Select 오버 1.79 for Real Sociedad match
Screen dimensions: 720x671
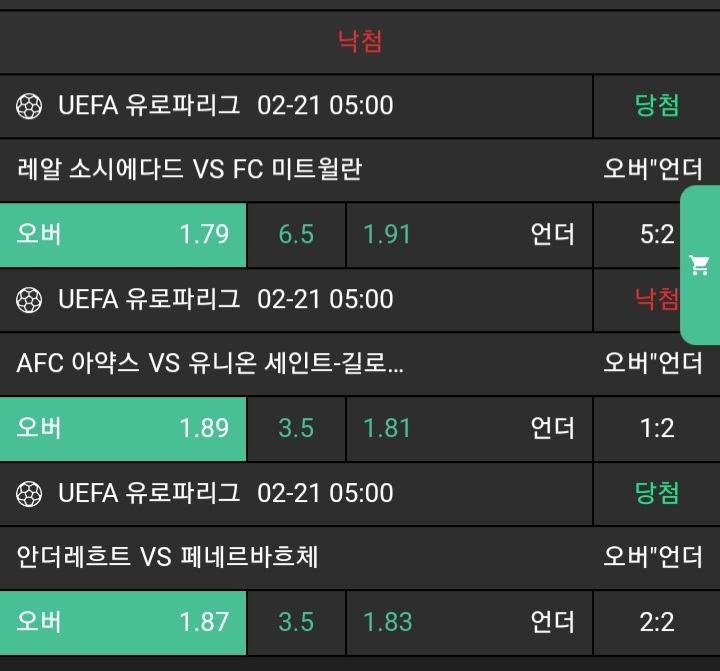coord(123,235)
